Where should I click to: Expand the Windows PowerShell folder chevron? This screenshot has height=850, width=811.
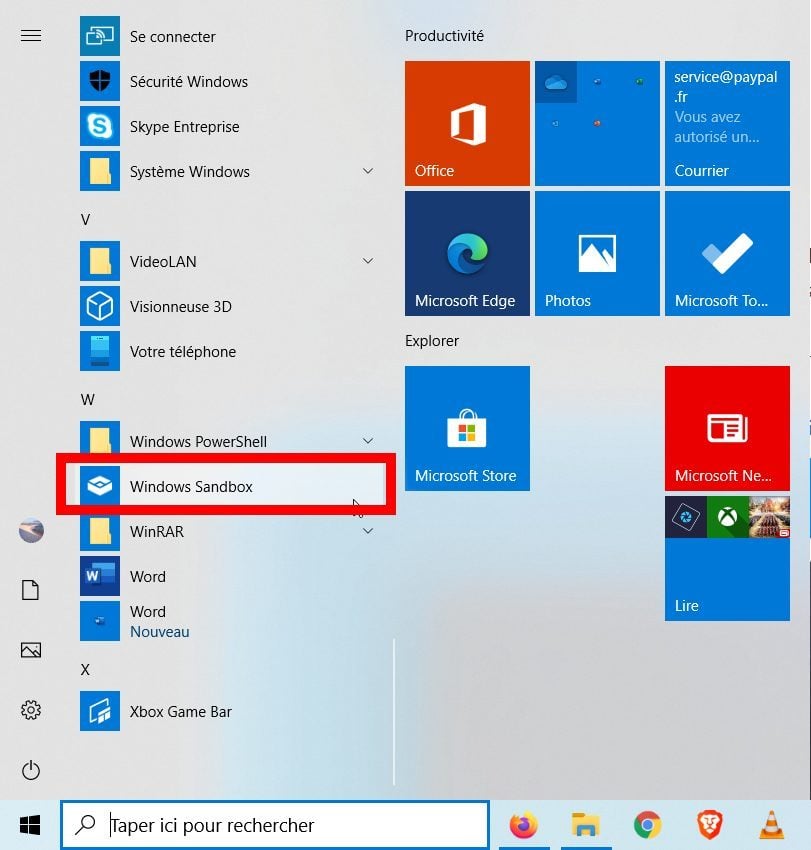[368, 441]
